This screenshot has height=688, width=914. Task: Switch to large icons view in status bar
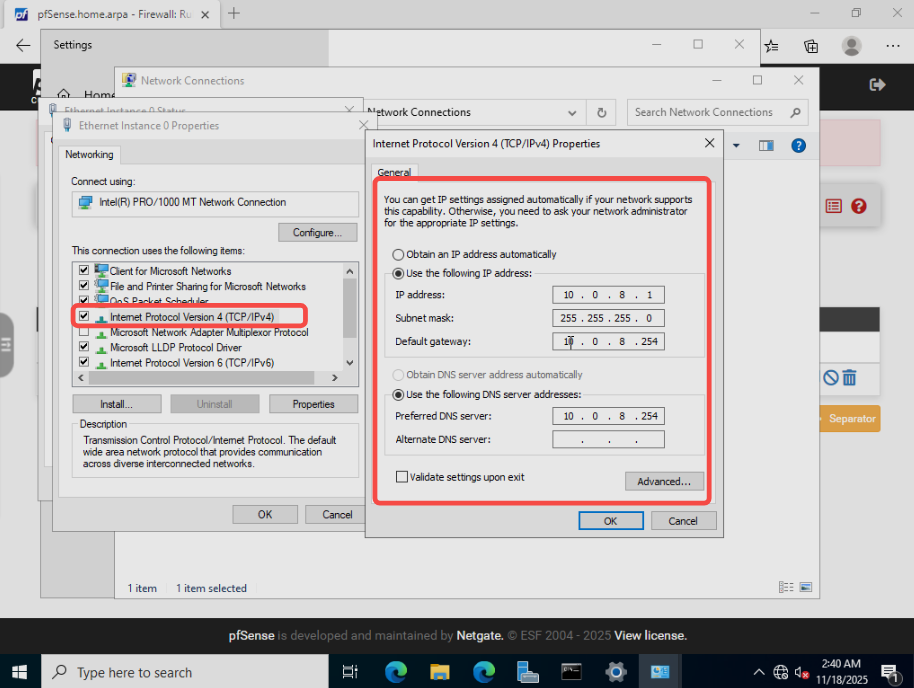pyautogui.click(x=806, y=587)
